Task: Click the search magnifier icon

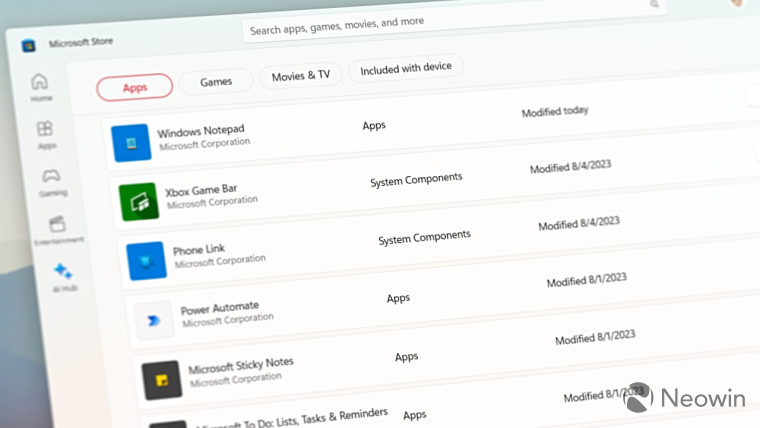Action: coord(656,6)
